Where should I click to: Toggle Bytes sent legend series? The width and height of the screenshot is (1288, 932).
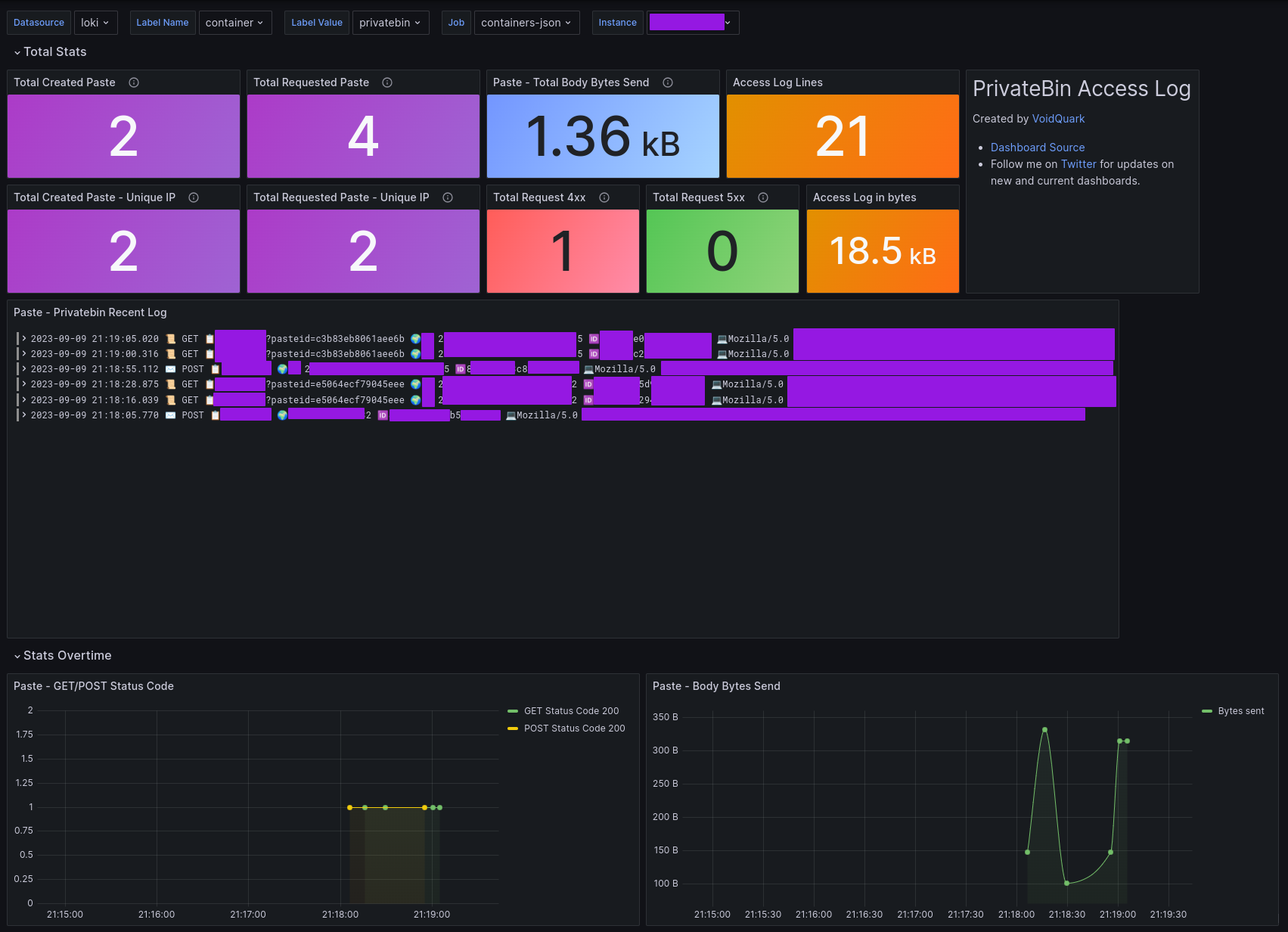1241,711
